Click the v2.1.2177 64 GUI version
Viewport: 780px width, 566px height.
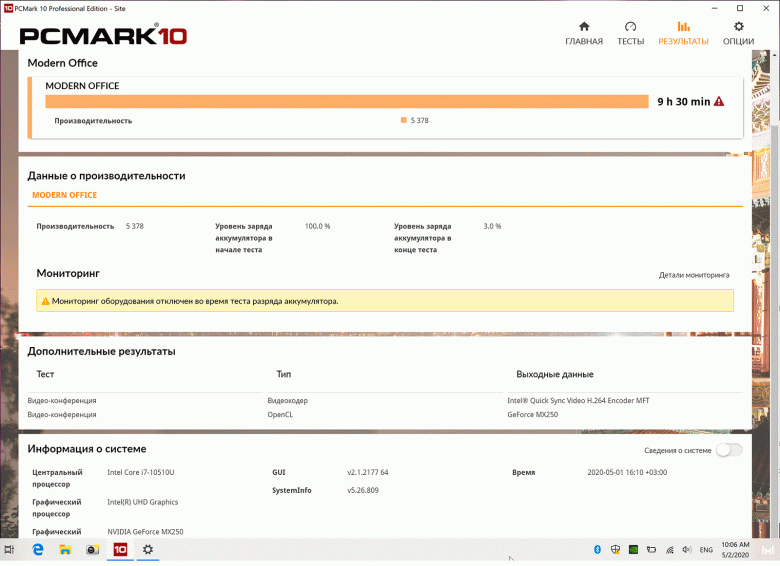click(368, 472)
